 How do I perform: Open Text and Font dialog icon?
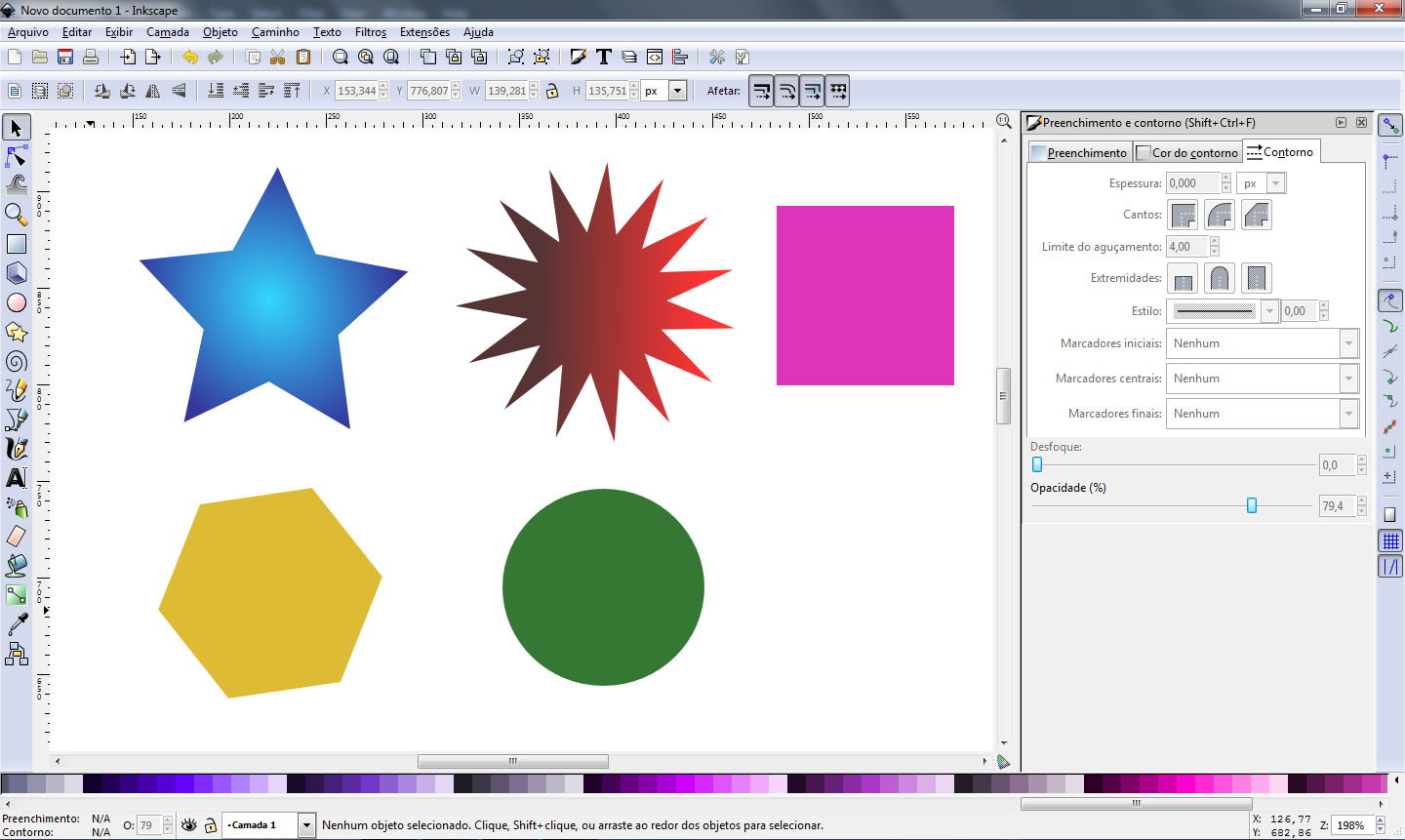click(604, 57)
